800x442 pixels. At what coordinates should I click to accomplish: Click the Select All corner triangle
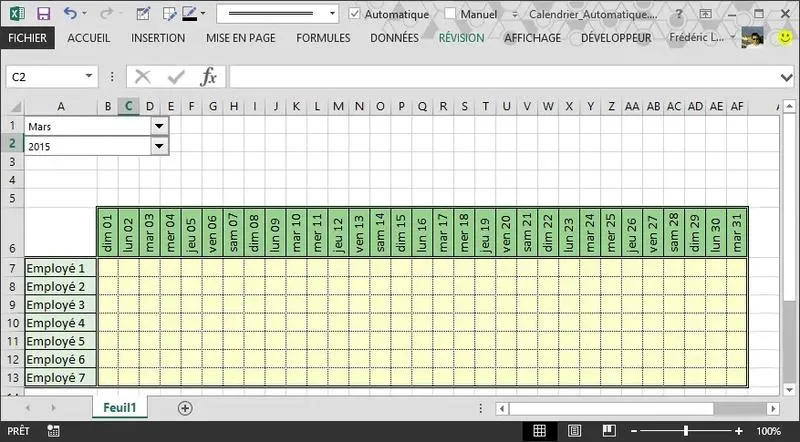(x=16, y=107)
